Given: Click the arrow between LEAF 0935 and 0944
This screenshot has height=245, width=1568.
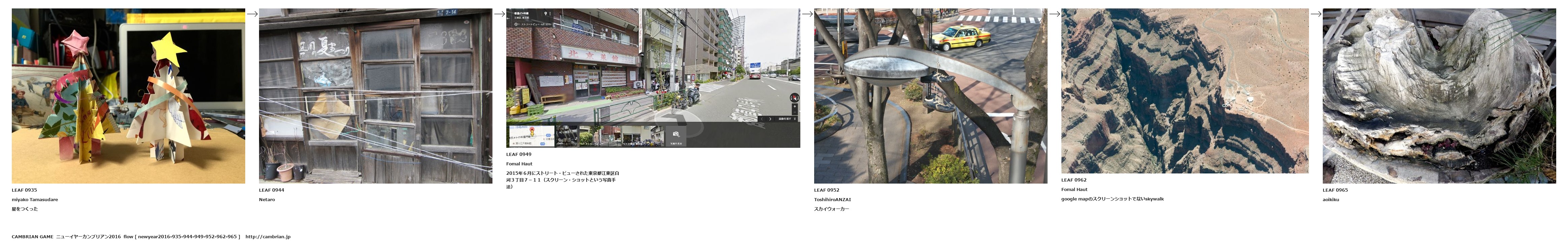Looking at the screenshot, I should tap(252, 13).
